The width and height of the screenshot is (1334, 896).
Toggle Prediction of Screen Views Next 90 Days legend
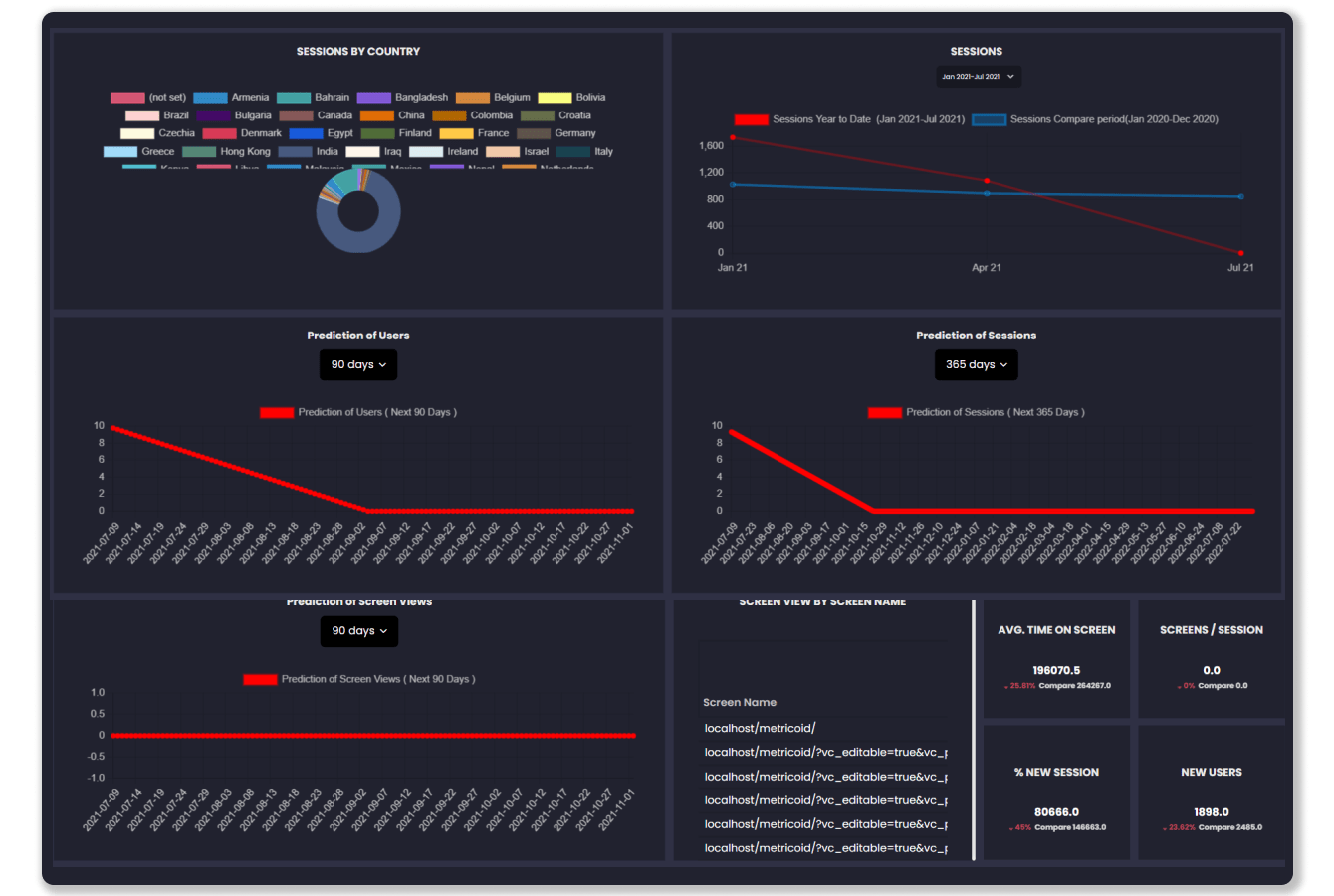[x=359, y=679]
